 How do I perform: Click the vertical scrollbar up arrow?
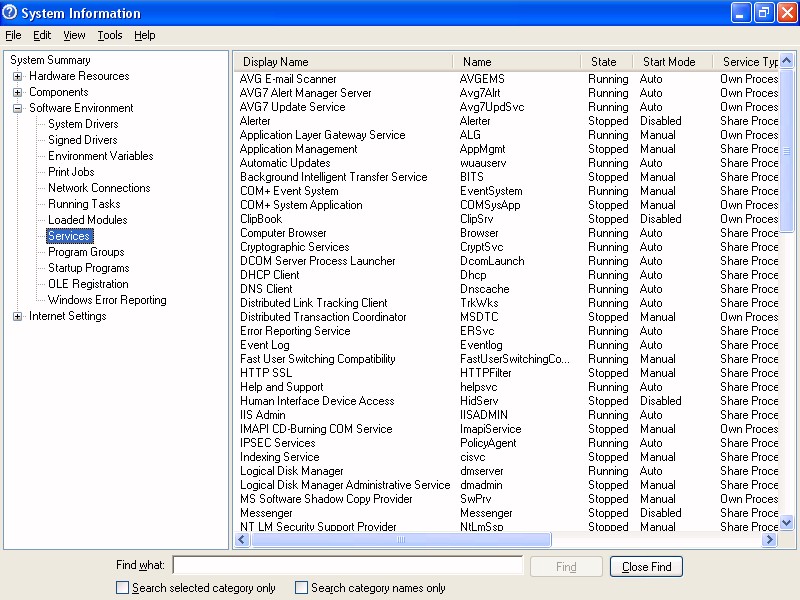tap(786, 61)
